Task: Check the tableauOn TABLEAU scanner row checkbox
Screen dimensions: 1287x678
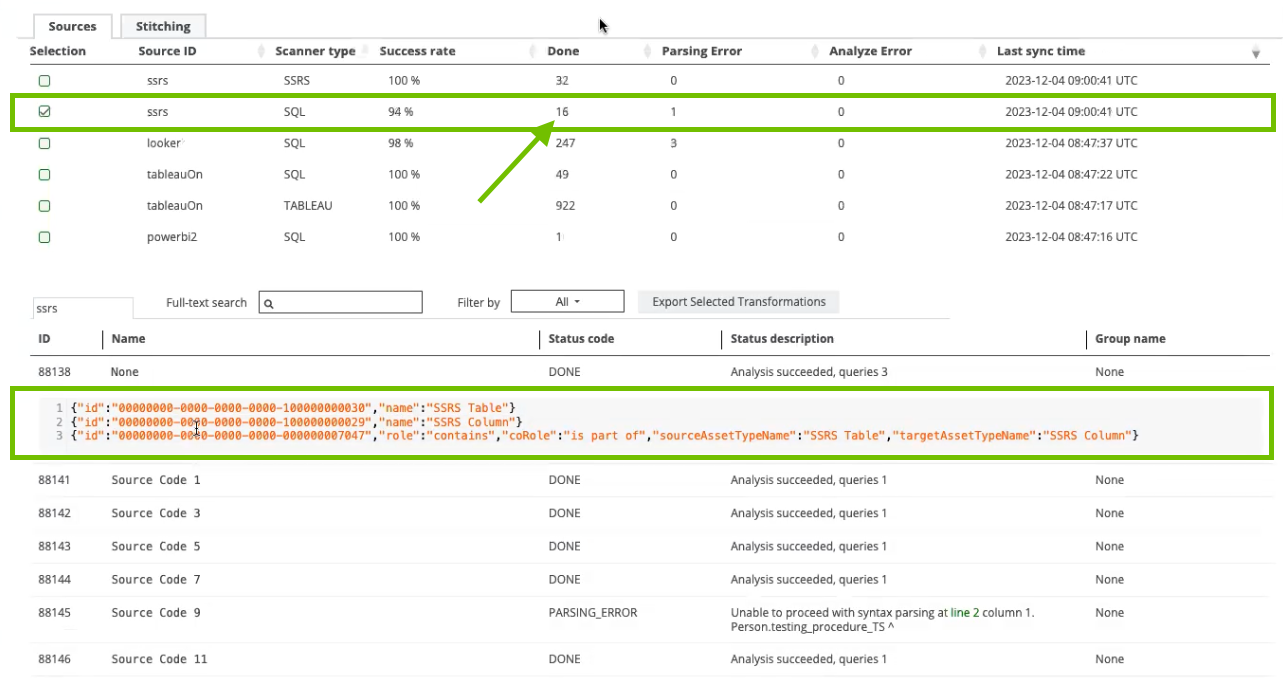Action: tap(44, 206)
